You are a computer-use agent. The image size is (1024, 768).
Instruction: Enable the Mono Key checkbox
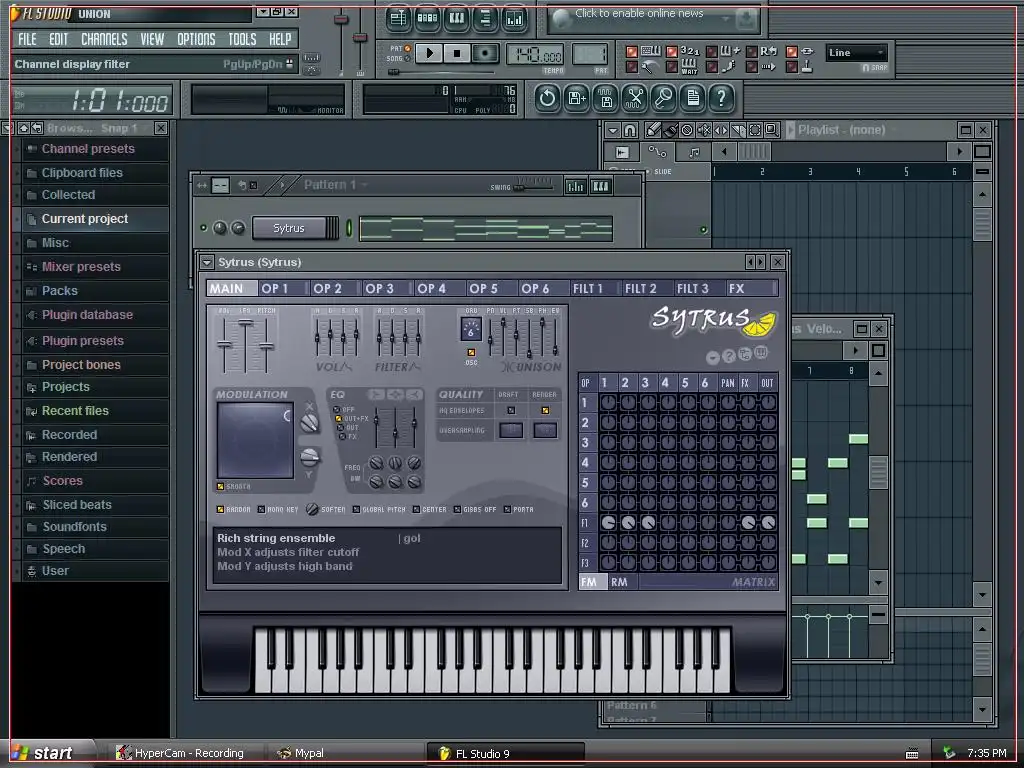261,509
